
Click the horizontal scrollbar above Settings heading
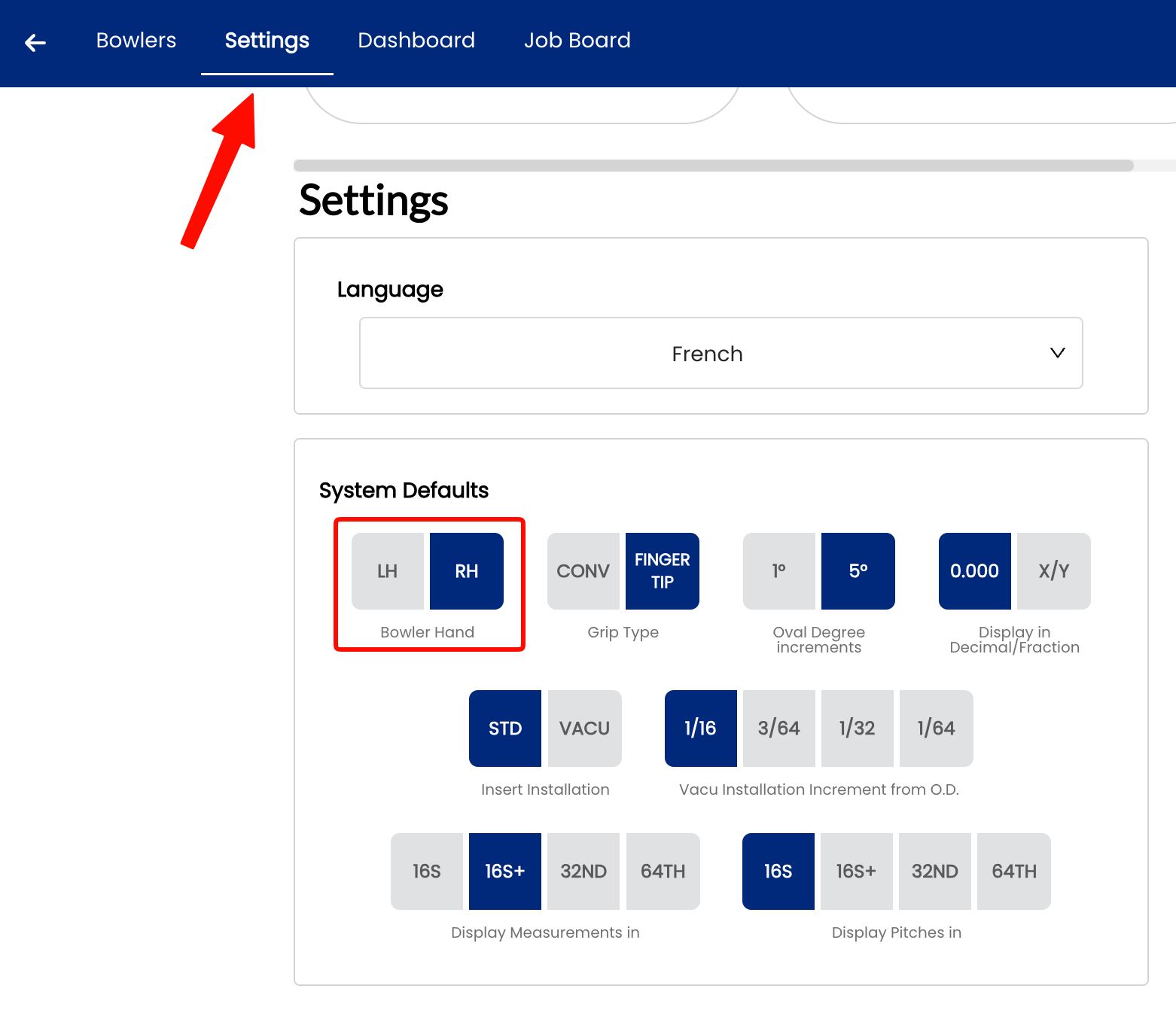[714, 166]
